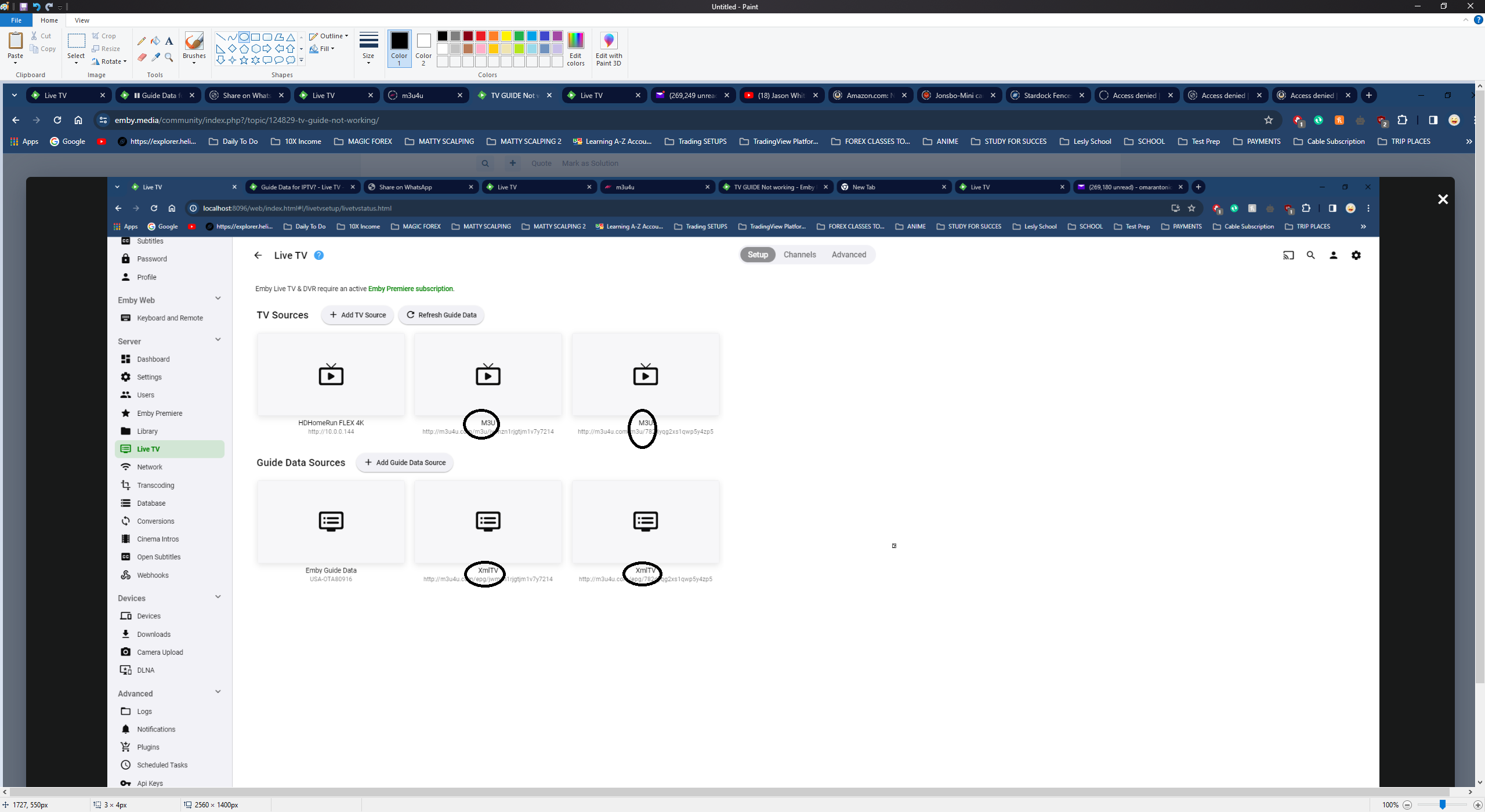Click the Emby Guide Data source card
The height and width of the screenshot is (812, 1485).
point(331,521)
